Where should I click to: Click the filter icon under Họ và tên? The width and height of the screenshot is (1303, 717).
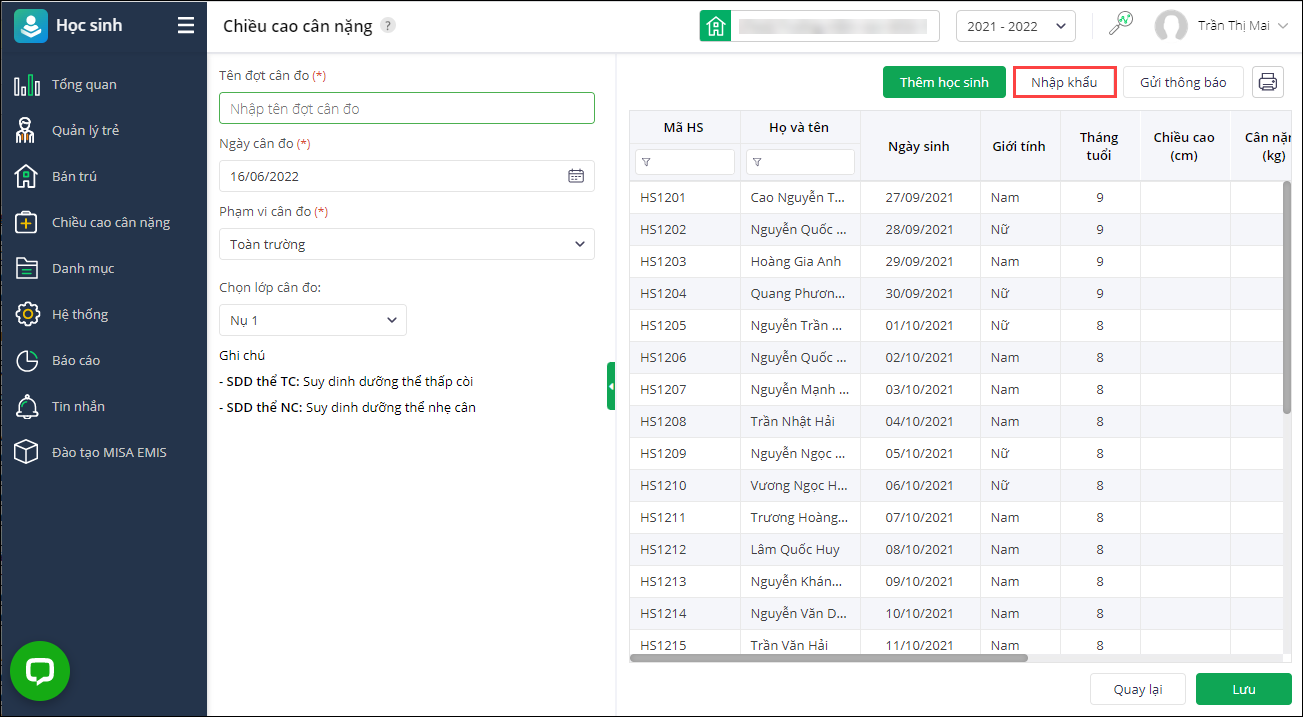click(x=757, y=162)
